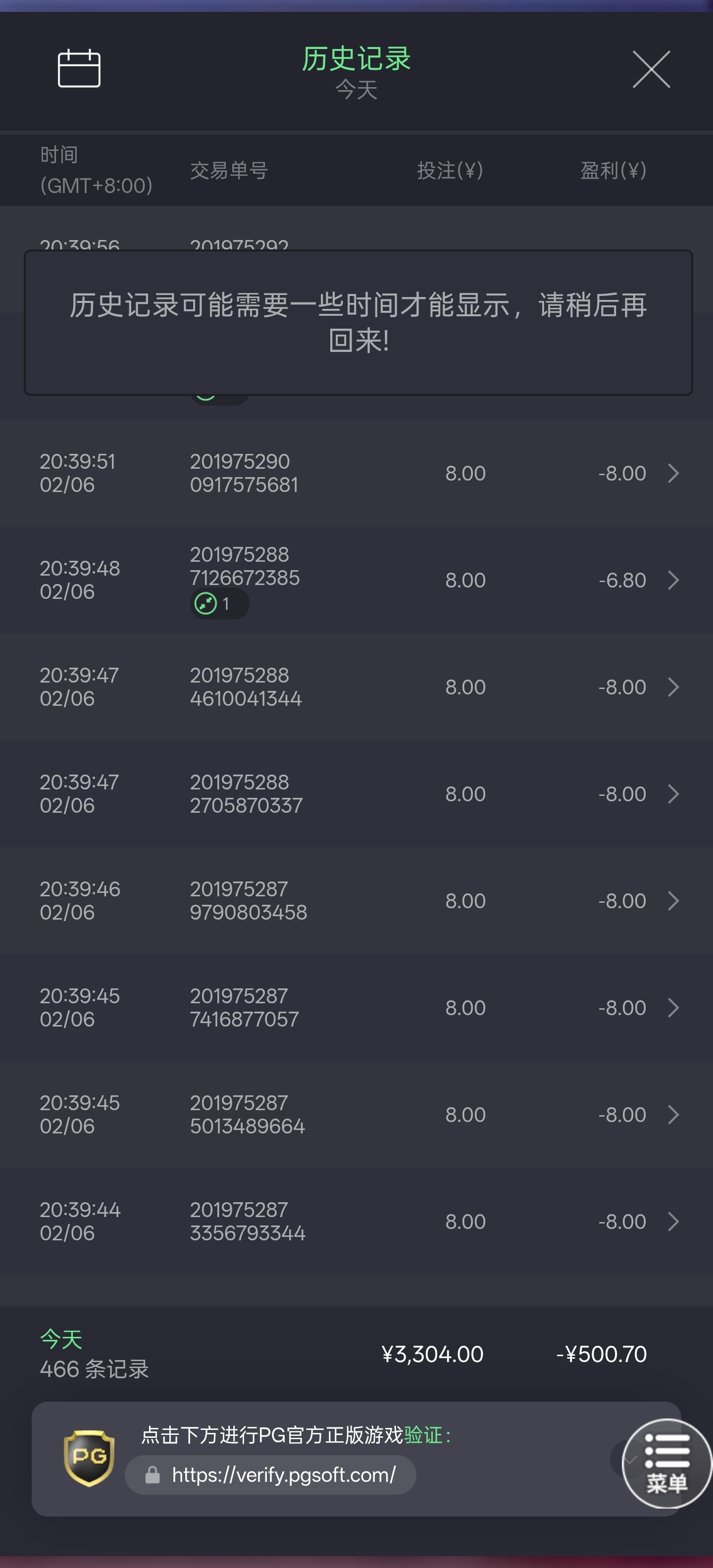Select the 今天 summary label at bottom
The image size is (713, 1568).
click(61, 1338)
